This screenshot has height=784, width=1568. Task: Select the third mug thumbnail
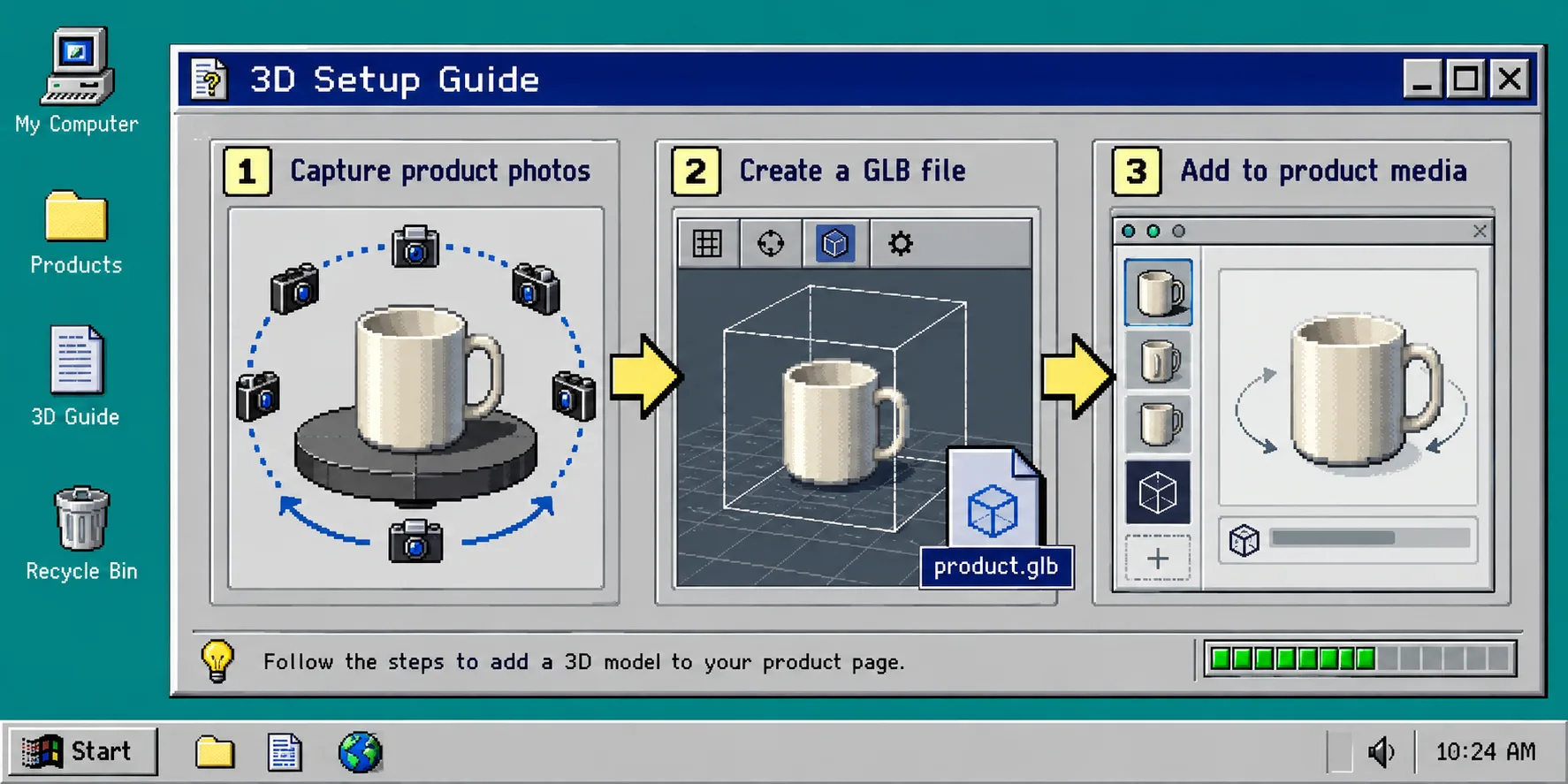[1158, 423]
